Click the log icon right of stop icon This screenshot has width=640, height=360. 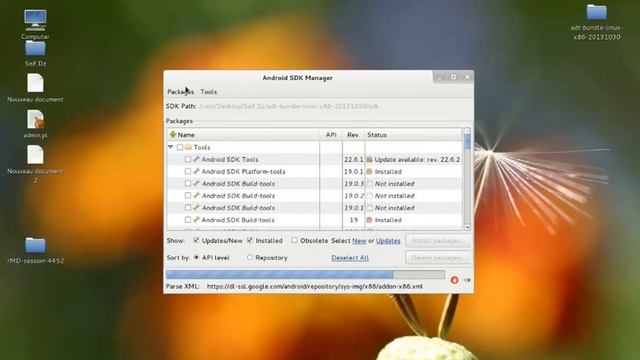(467, 280)
